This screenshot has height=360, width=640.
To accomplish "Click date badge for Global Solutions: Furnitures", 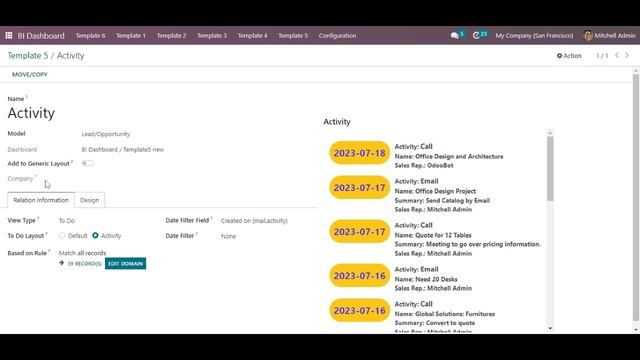I will [x=360, y=310].
